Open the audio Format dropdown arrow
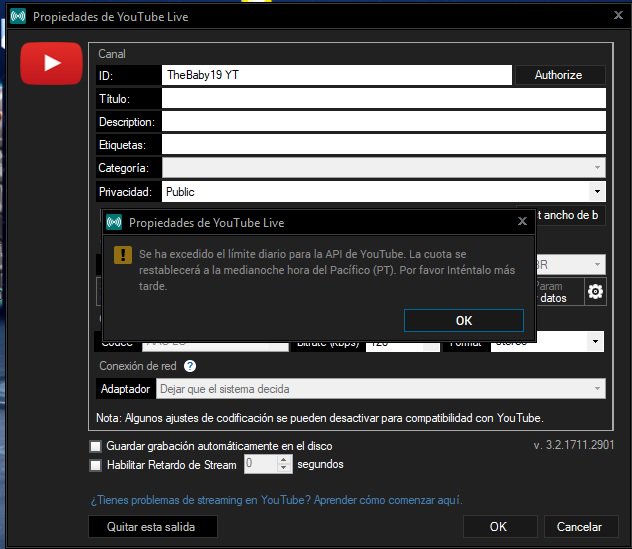 (595, 342)
